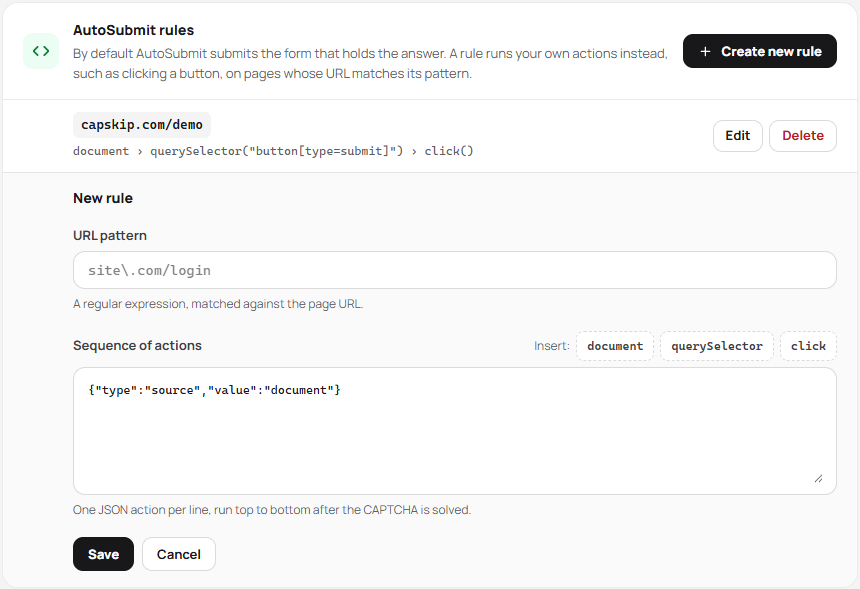The height and width of the screenshot is (589, 860).
Task: Click the New rule heading
Action: [x=103, y=198]
